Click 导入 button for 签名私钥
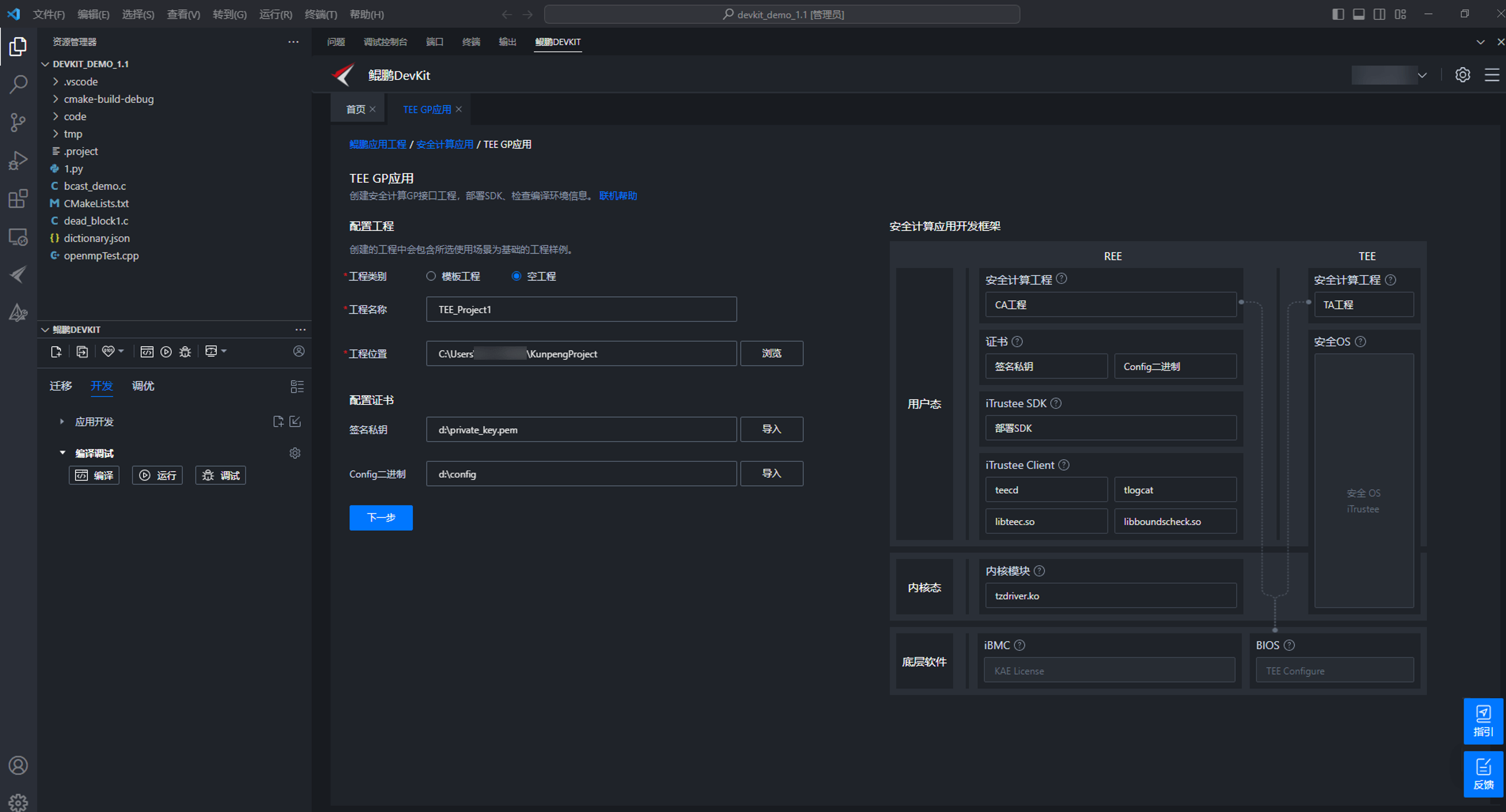This screenshot has height=812, width=1506. pyautogui.click(x=772, y=429)
